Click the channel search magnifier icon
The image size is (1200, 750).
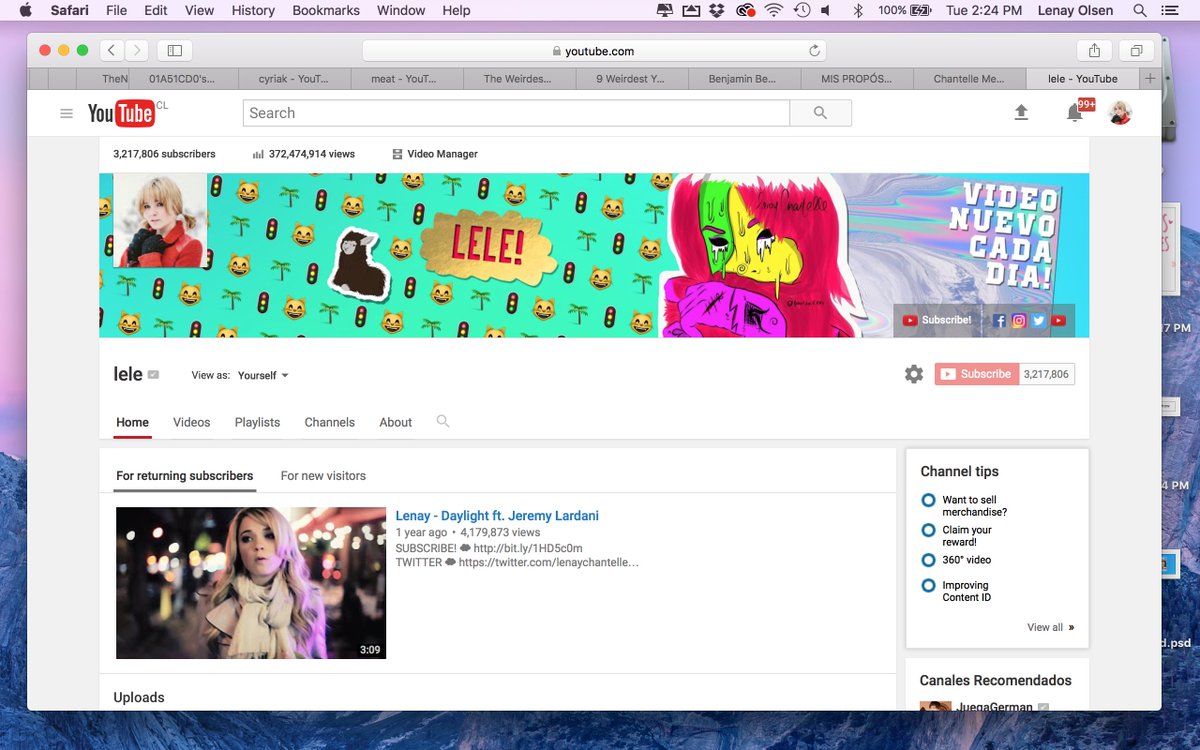coord(443,422)
